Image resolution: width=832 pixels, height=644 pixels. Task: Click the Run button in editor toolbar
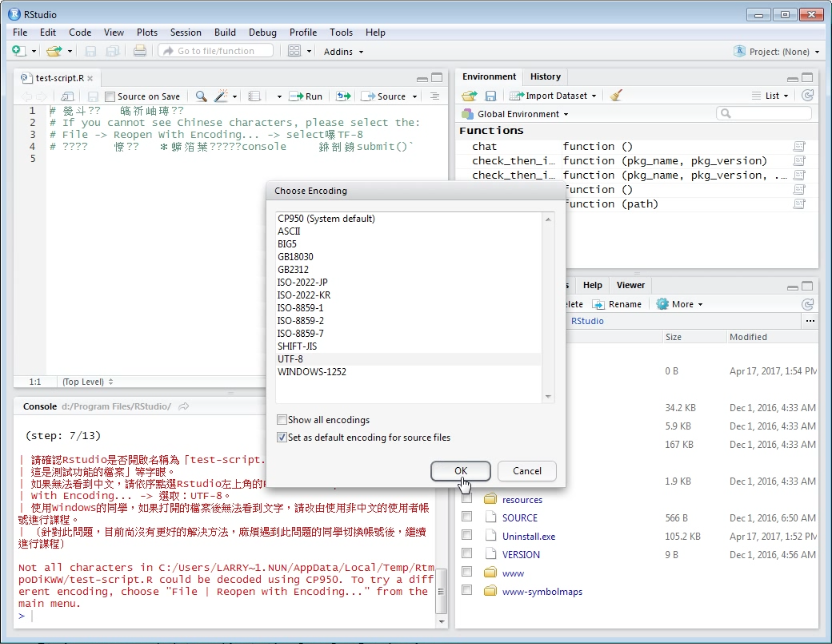point(306,97)
